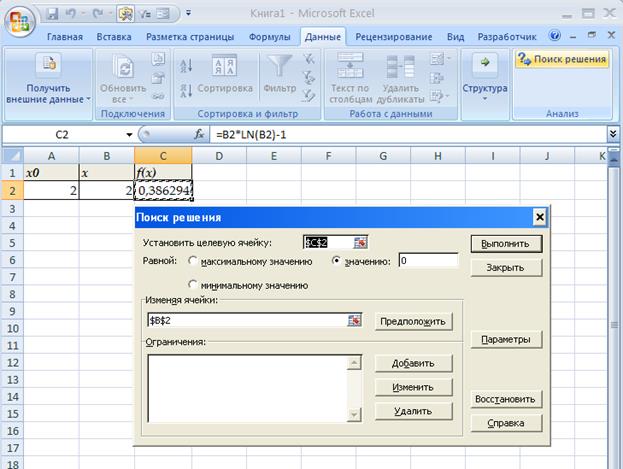
Task: Click the Предположить button
Action: tap(413, 321)
